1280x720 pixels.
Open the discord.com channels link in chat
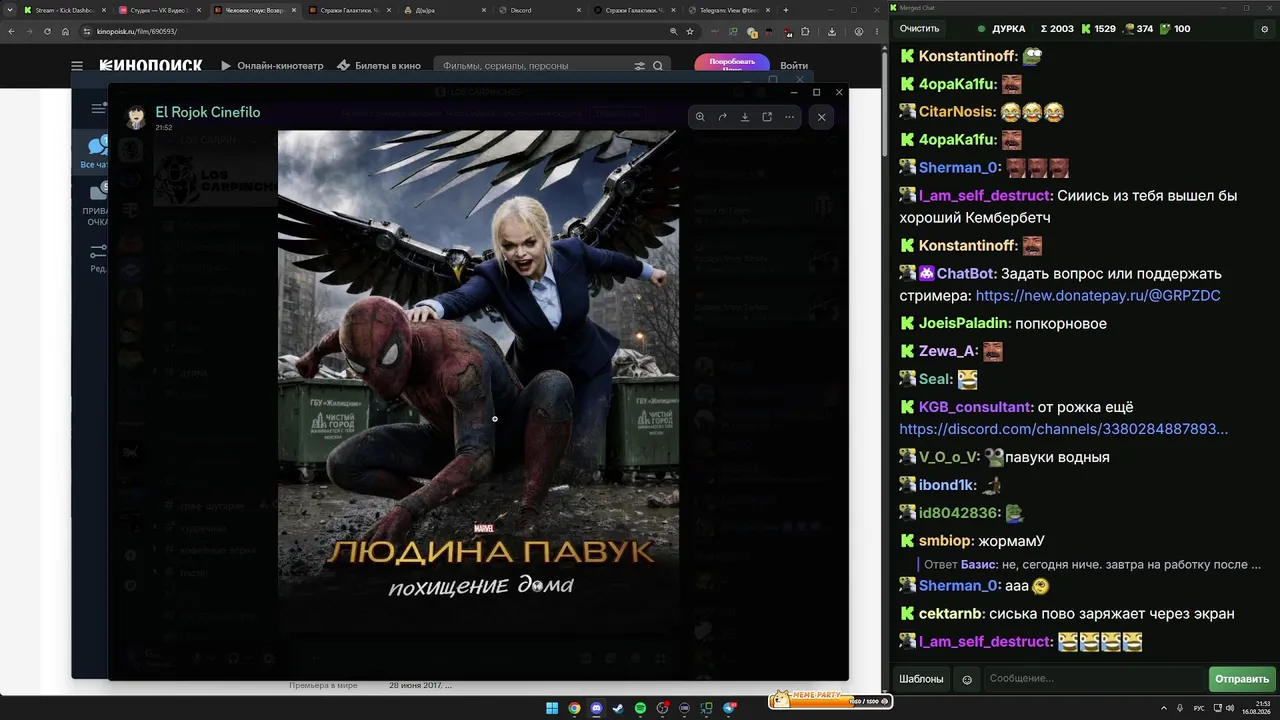(1063, 429)
